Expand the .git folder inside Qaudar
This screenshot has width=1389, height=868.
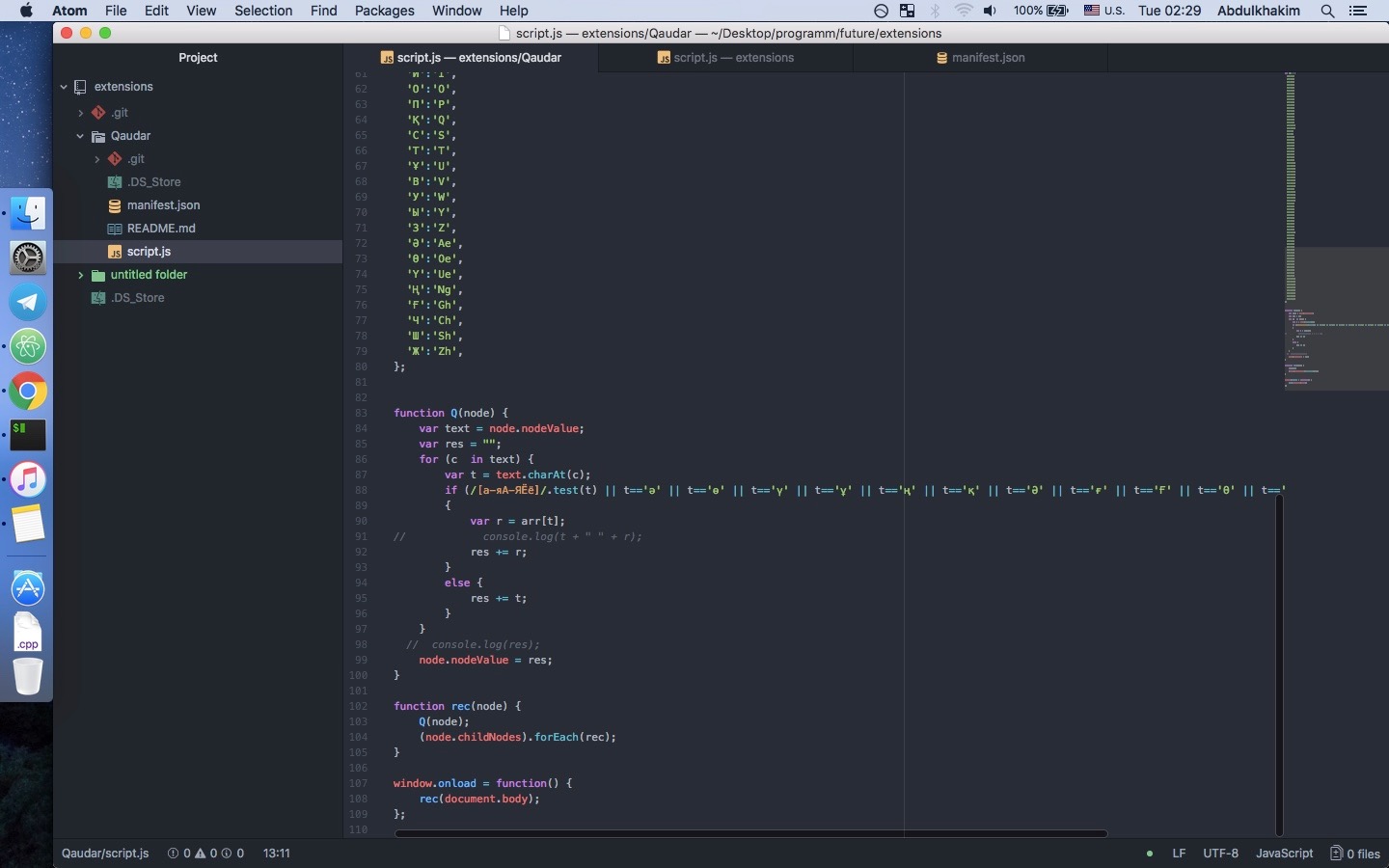point(97,159)
